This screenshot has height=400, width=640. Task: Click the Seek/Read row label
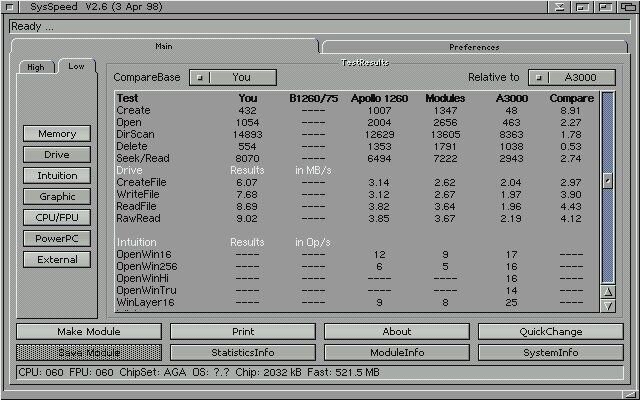(143, 158)
